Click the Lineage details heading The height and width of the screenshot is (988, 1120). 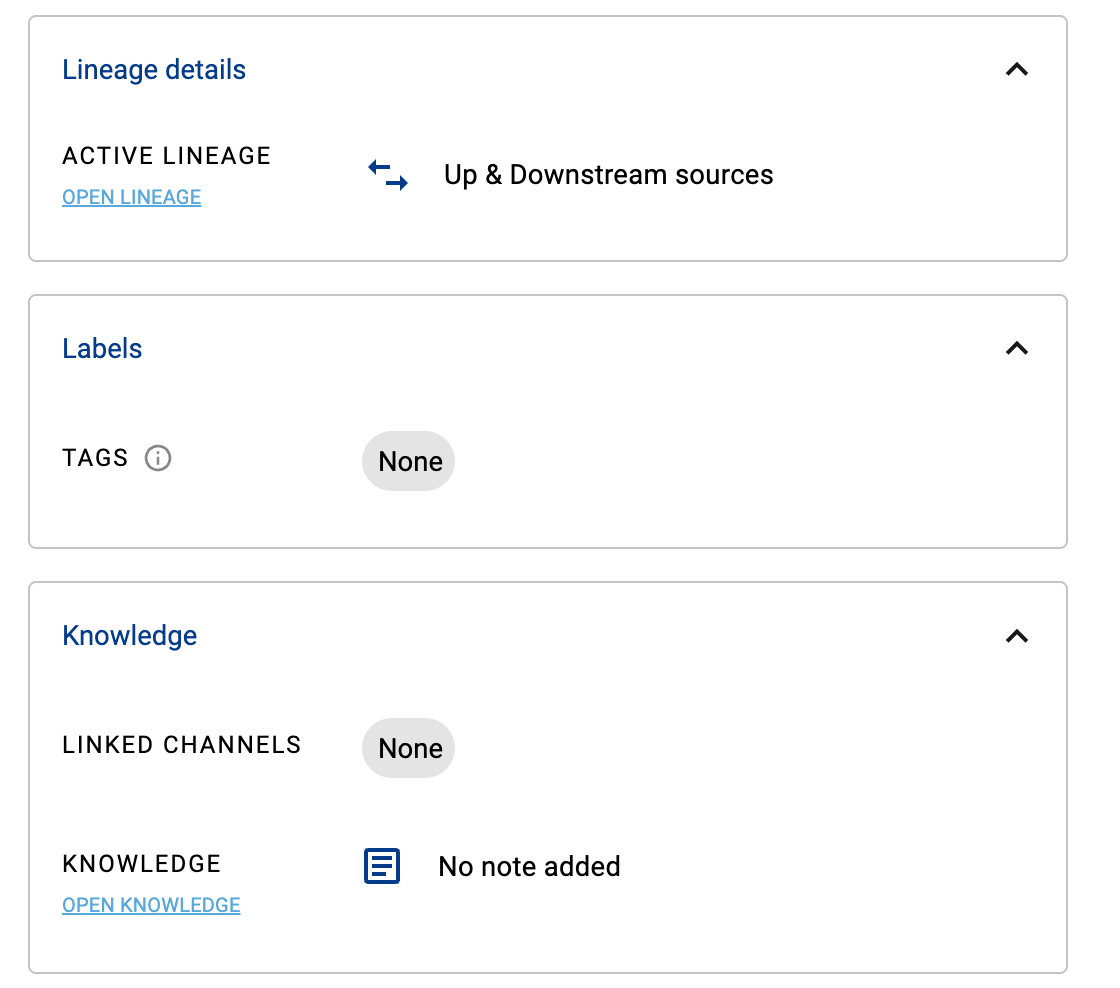coord(154,70)
